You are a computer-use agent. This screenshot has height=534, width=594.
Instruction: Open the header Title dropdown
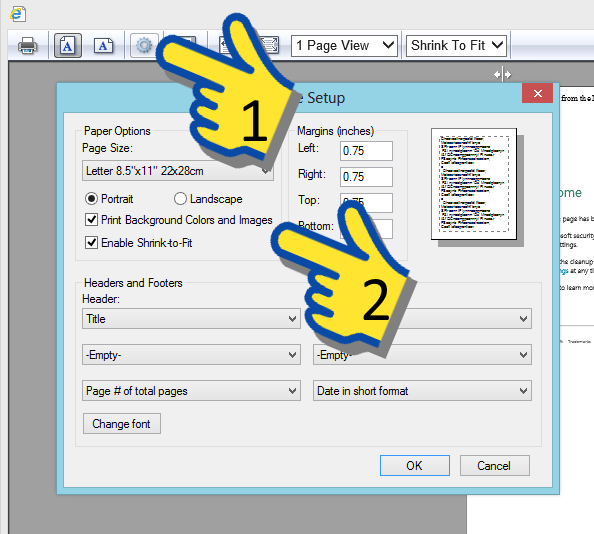191,319
